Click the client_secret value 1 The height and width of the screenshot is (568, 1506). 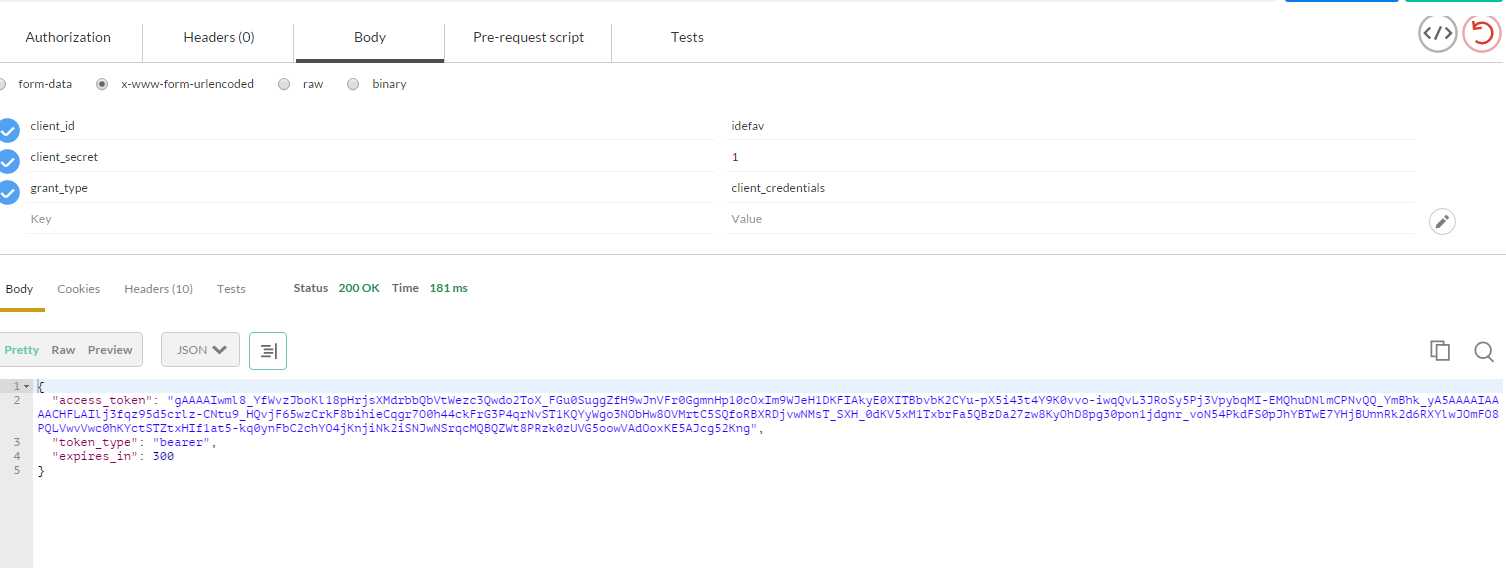click(1071, 157)
